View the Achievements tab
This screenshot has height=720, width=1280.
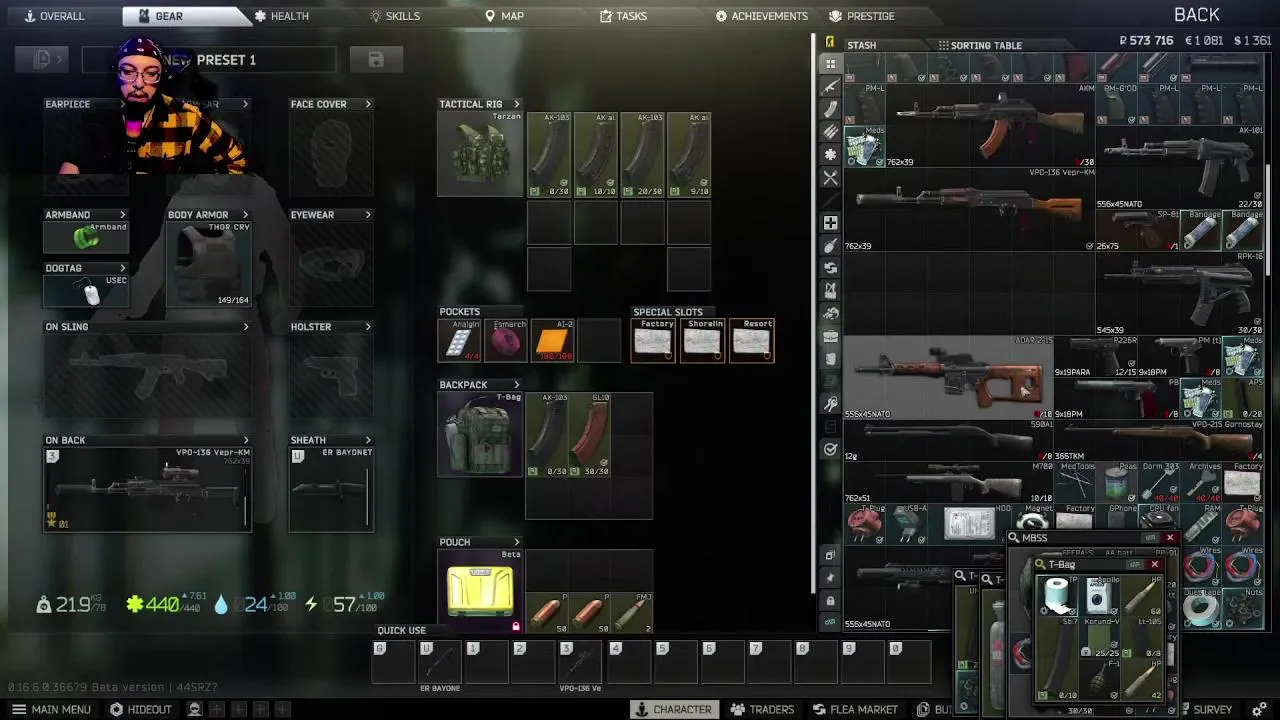tap(761, 16)
